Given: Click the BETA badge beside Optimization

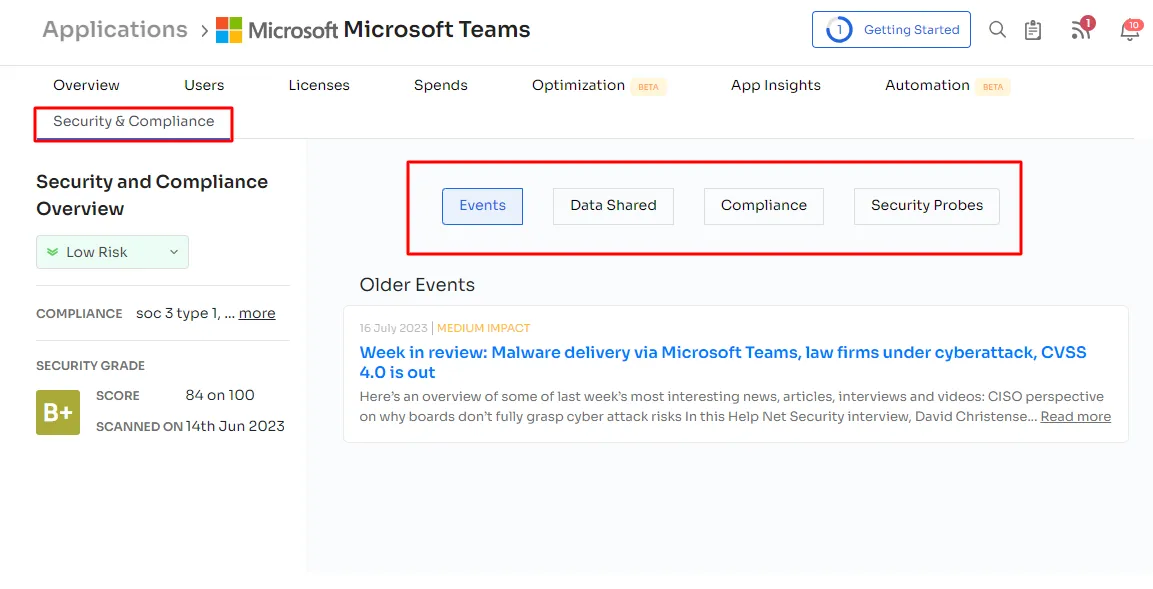Looking at the screenshot, I should tap(648, 87).
